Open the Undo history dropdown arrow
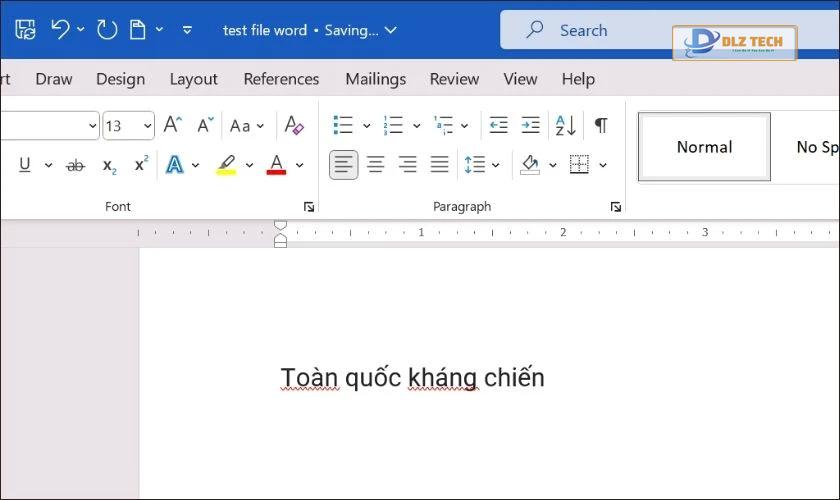Image resolution: width=840 pixels, height=500 pixels. pos(80,29)
